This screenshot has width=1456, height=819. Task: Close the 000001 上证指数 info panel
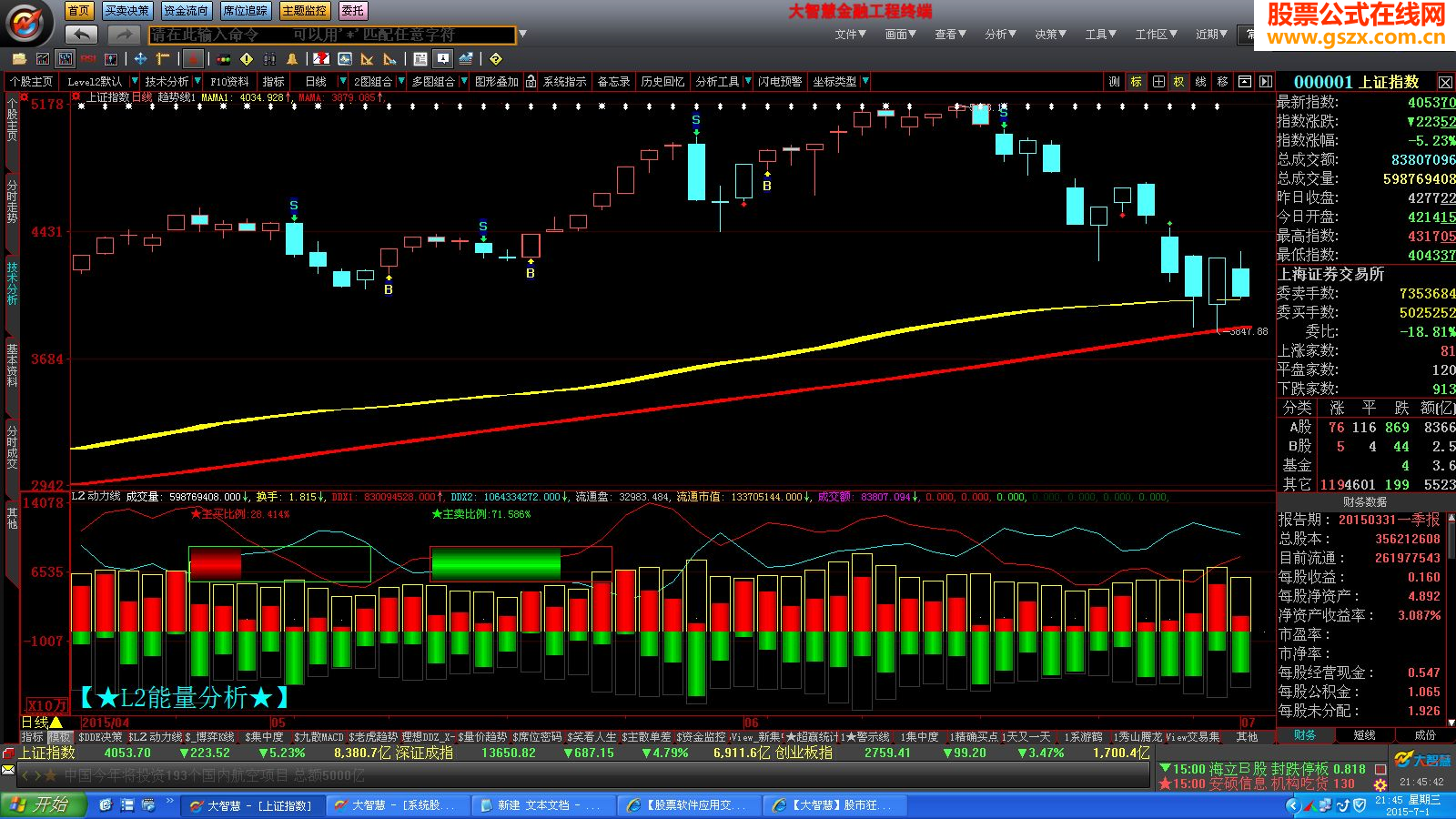pyautogui.click(x=1445, y=82)
